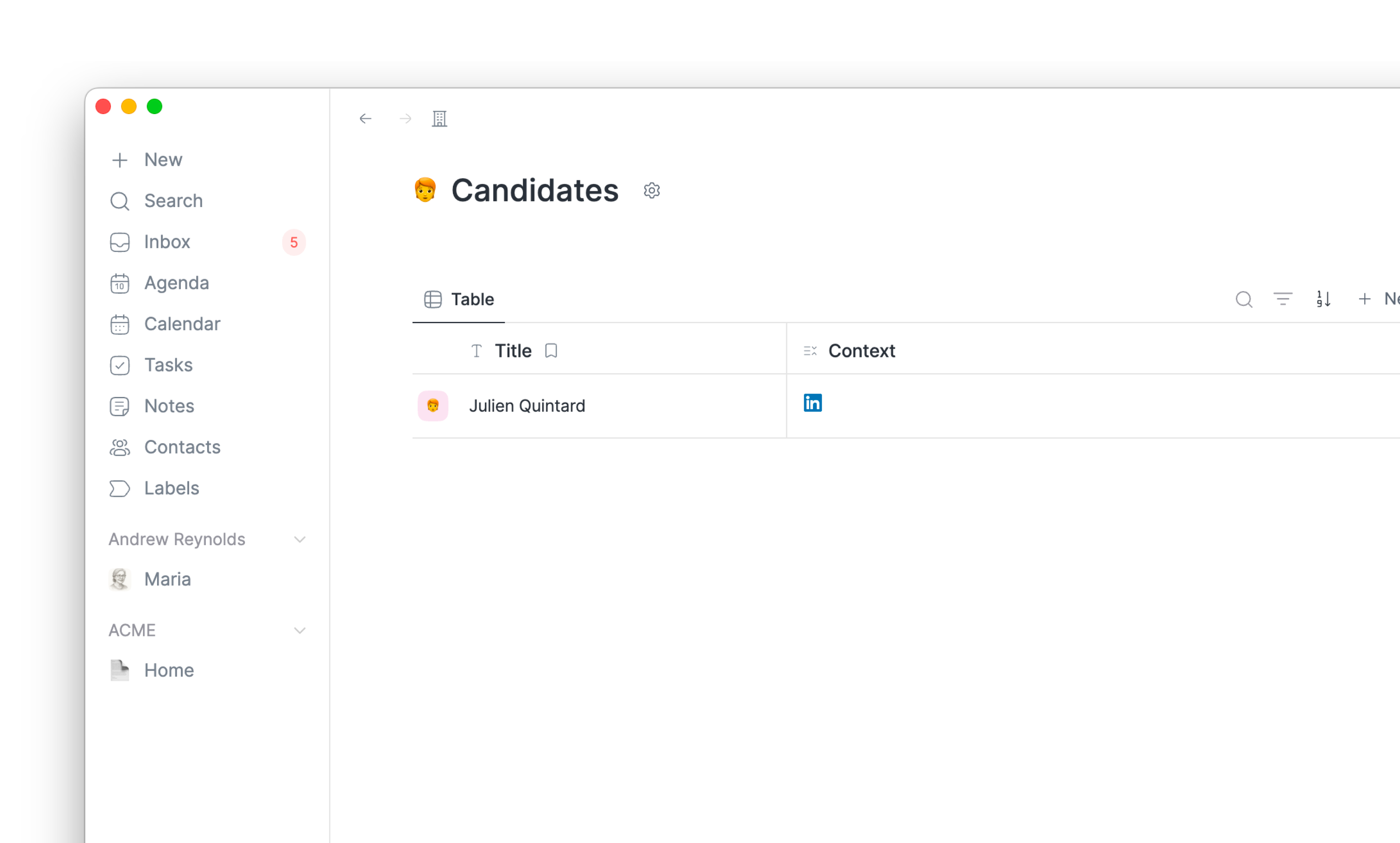Screen dimensions: 1400x843
Task: Collapse the ACME section chevron
Action: [x=300, y=630]
